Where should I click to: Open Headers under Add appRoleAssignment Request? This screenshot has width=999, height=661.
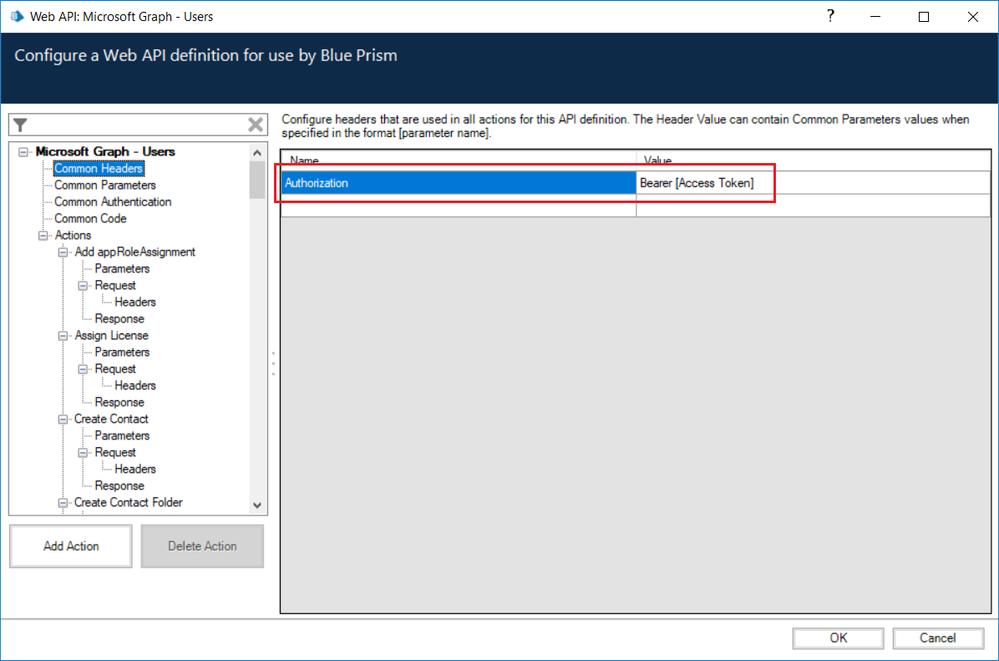coord(135,302)
